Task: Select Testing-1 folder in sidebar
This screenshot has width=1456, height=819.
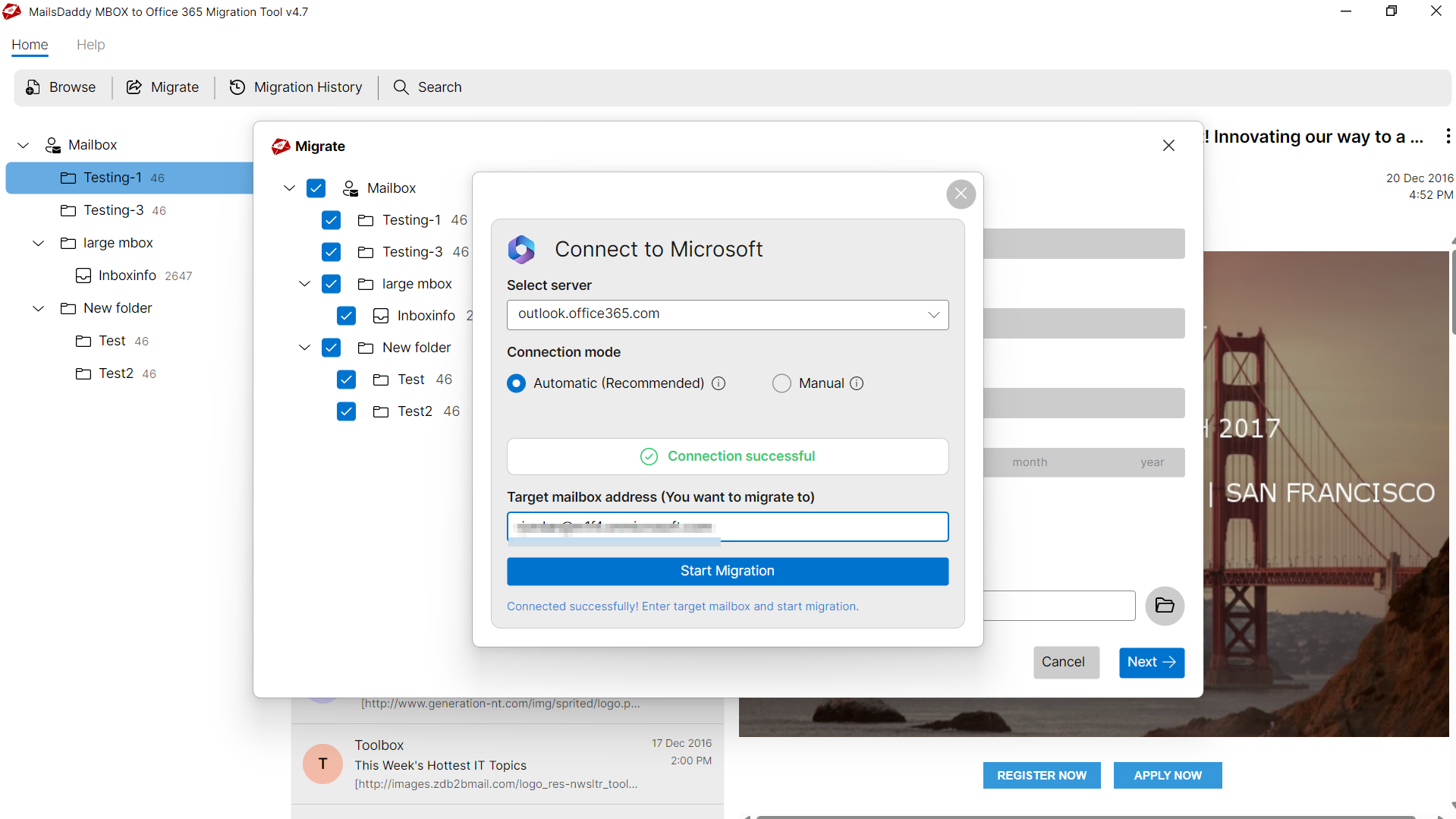Action: click(x=129, y=178)
